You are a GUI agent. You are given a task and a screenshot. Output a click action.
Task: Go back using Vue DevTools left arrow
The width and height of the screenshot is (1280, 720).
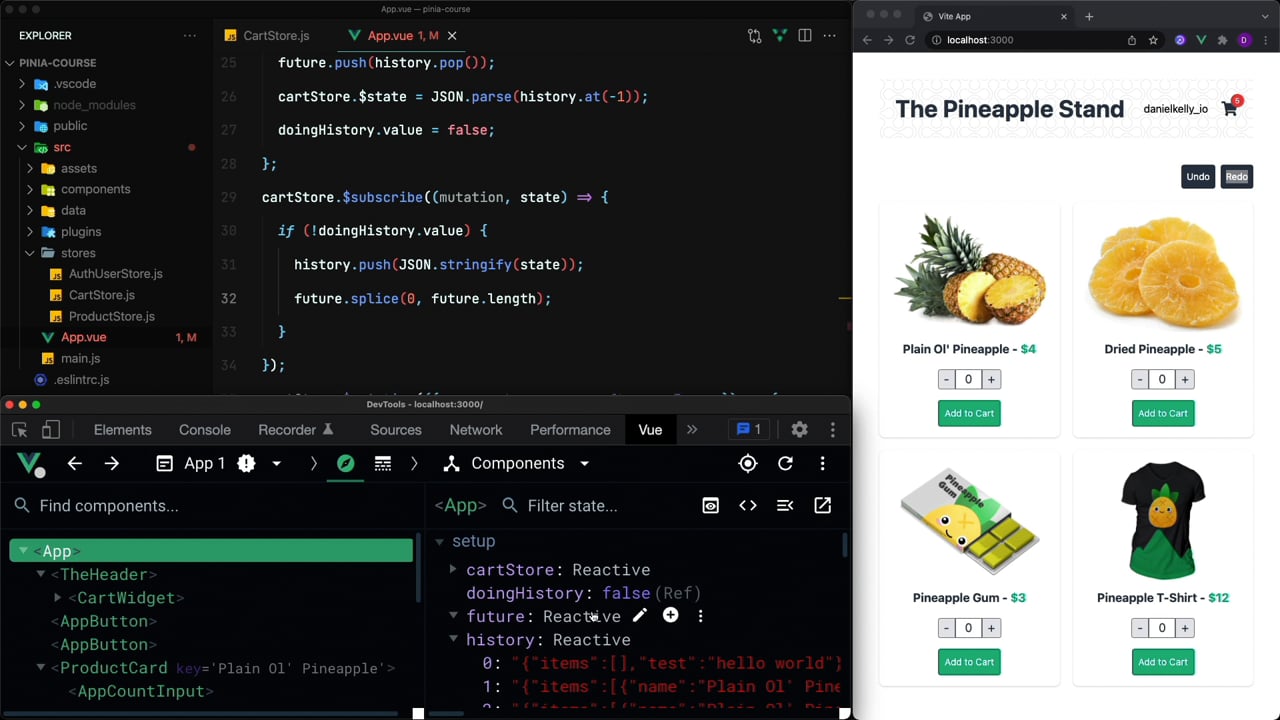[x=74, y=464]
